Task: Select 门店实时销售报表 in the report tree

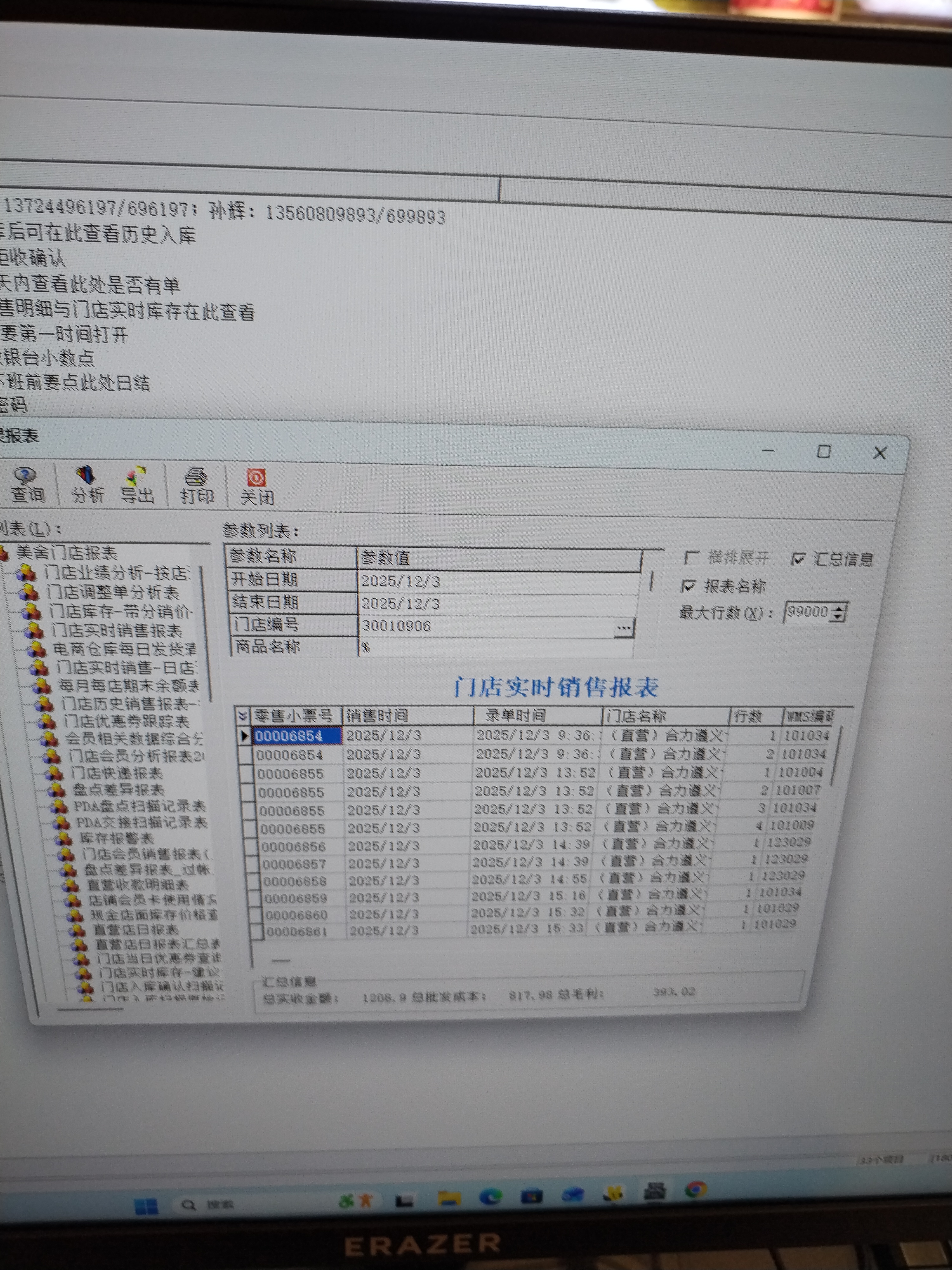Action: [x=116, y=631]
